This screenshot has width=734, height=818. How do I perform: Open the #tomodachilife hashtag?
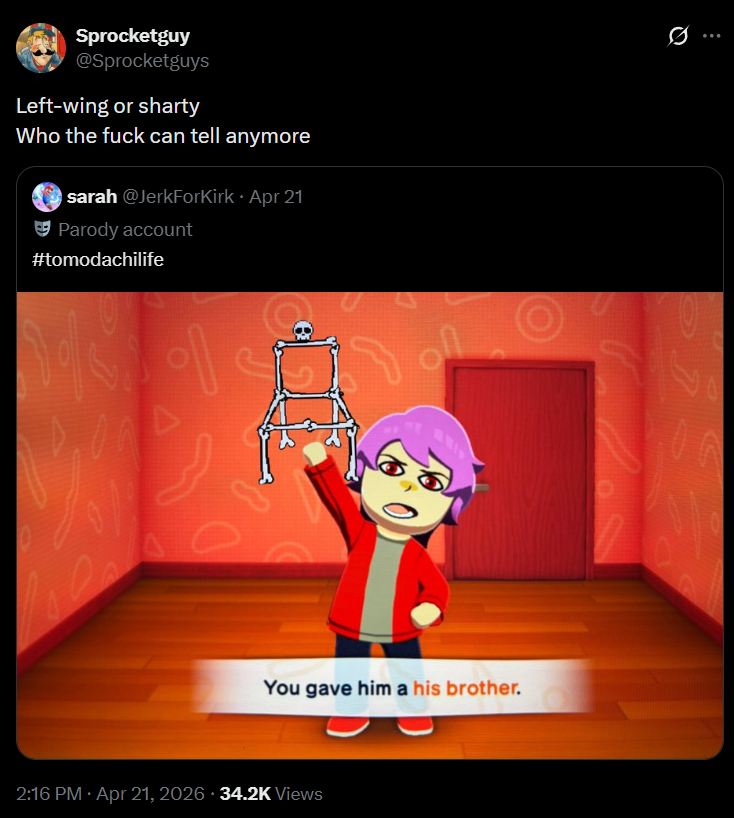click(98, 259)
